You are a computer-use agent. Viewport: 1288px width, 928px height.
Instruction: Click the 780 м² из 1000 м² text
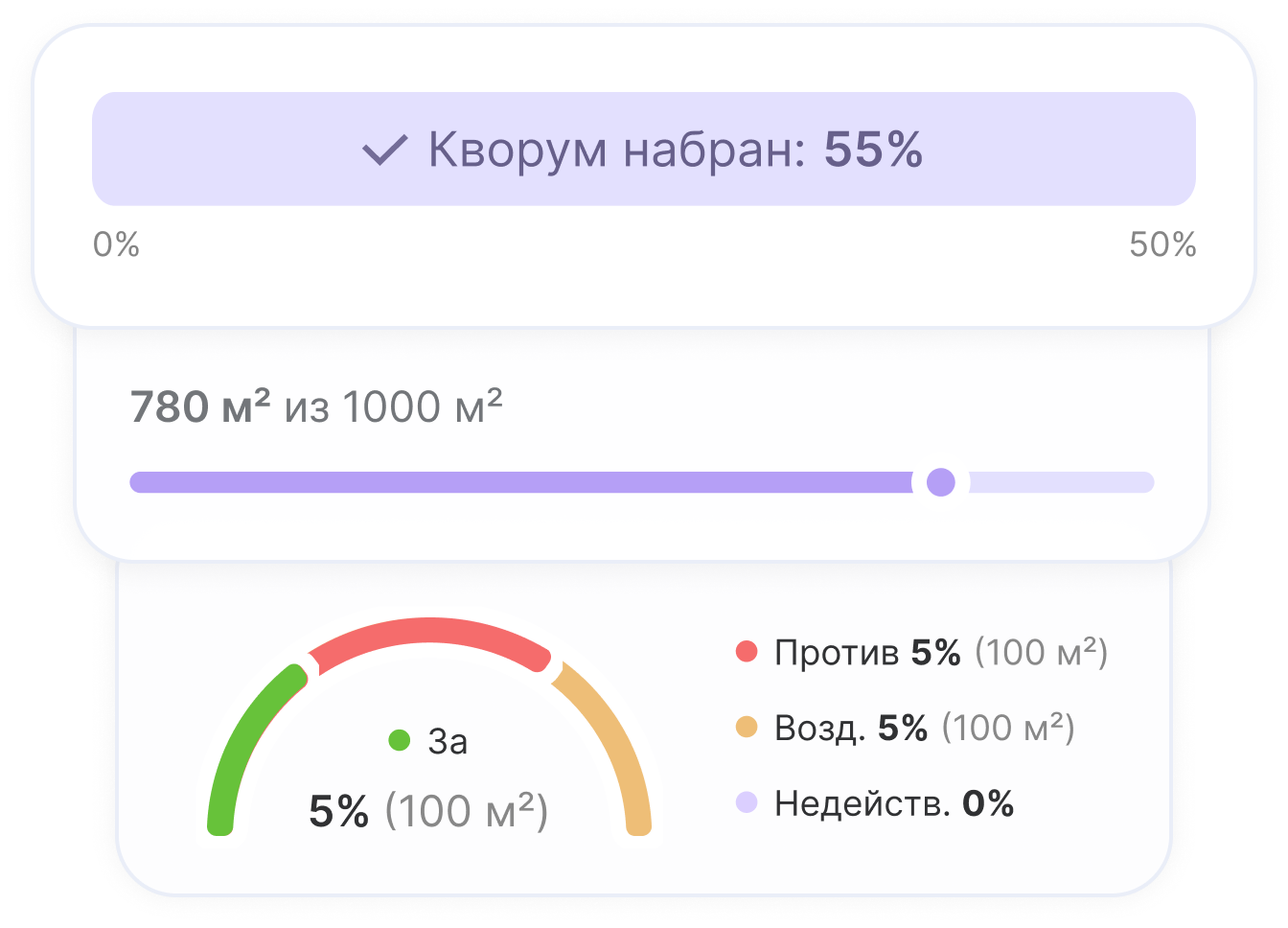pos(316,407)
